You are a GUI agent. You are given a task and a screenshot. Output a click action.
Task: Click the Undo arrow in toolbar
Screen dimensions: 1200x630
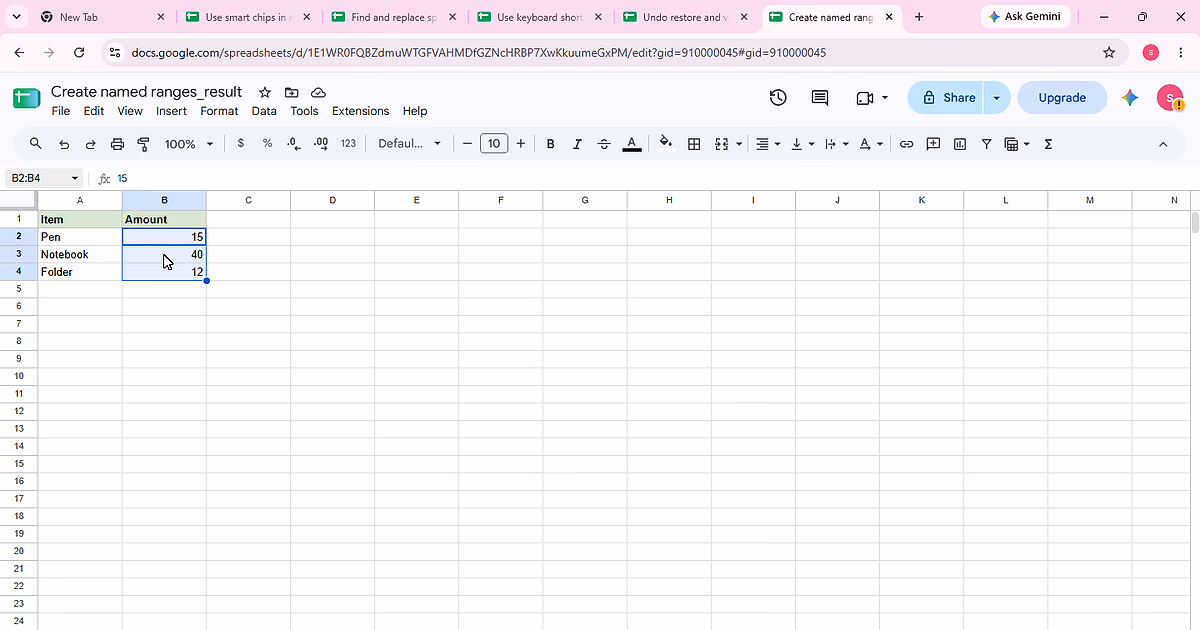tap(64, 144)
